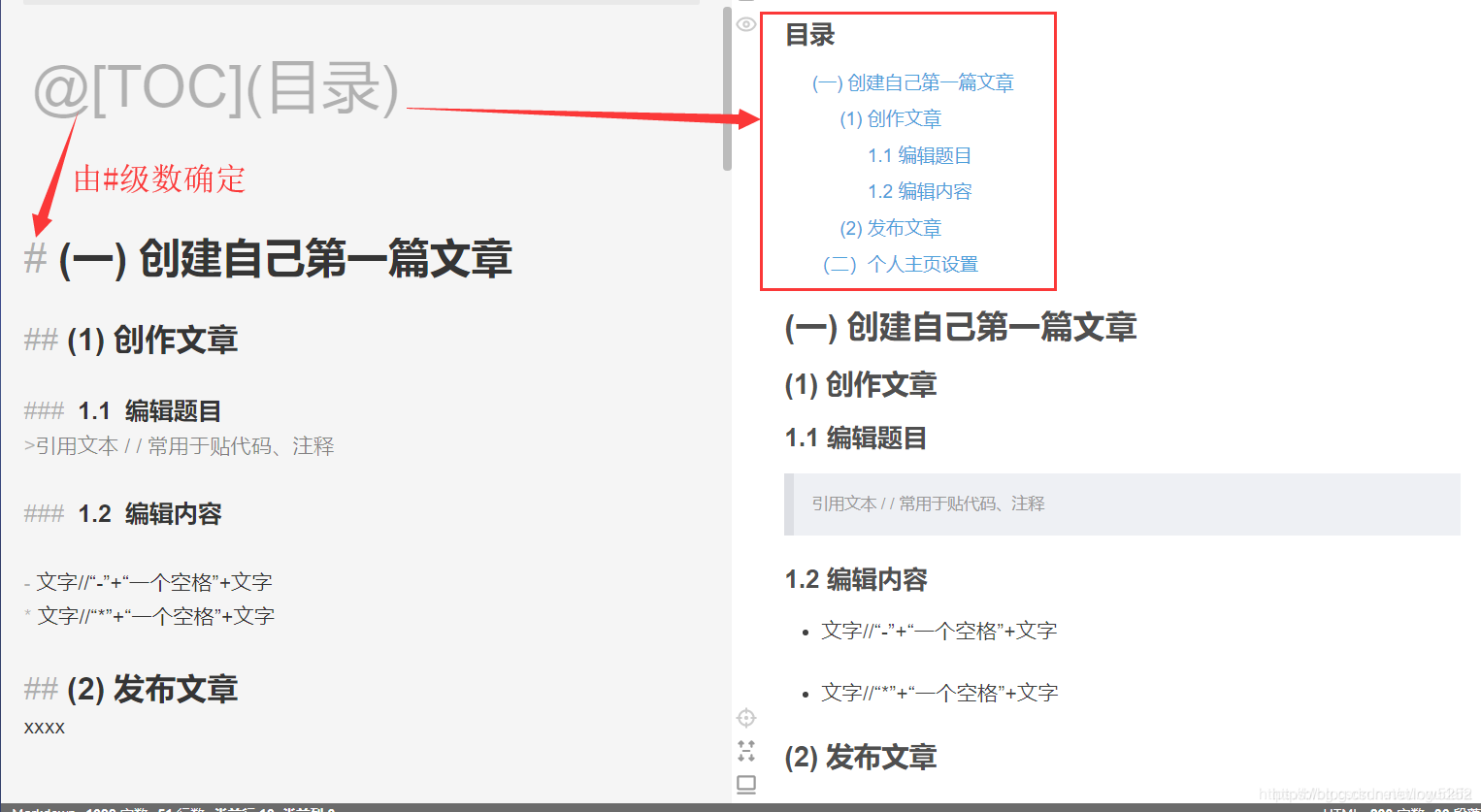Image resolution: width=1481 pixels, height=812 pixels.
Task: Click preview heading (1) 创作文章
Action: pos(861,385)
